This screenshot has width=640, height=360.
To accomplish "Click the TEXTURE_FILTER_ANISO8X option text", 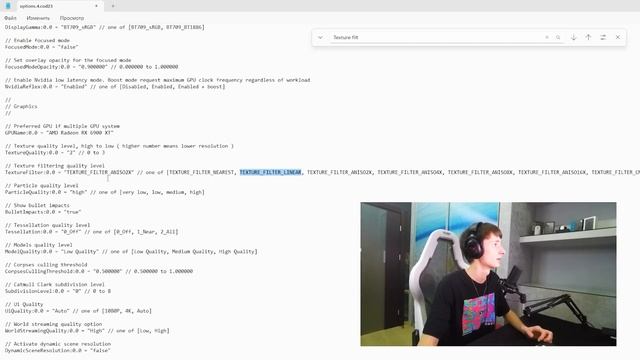I will 480,172.
